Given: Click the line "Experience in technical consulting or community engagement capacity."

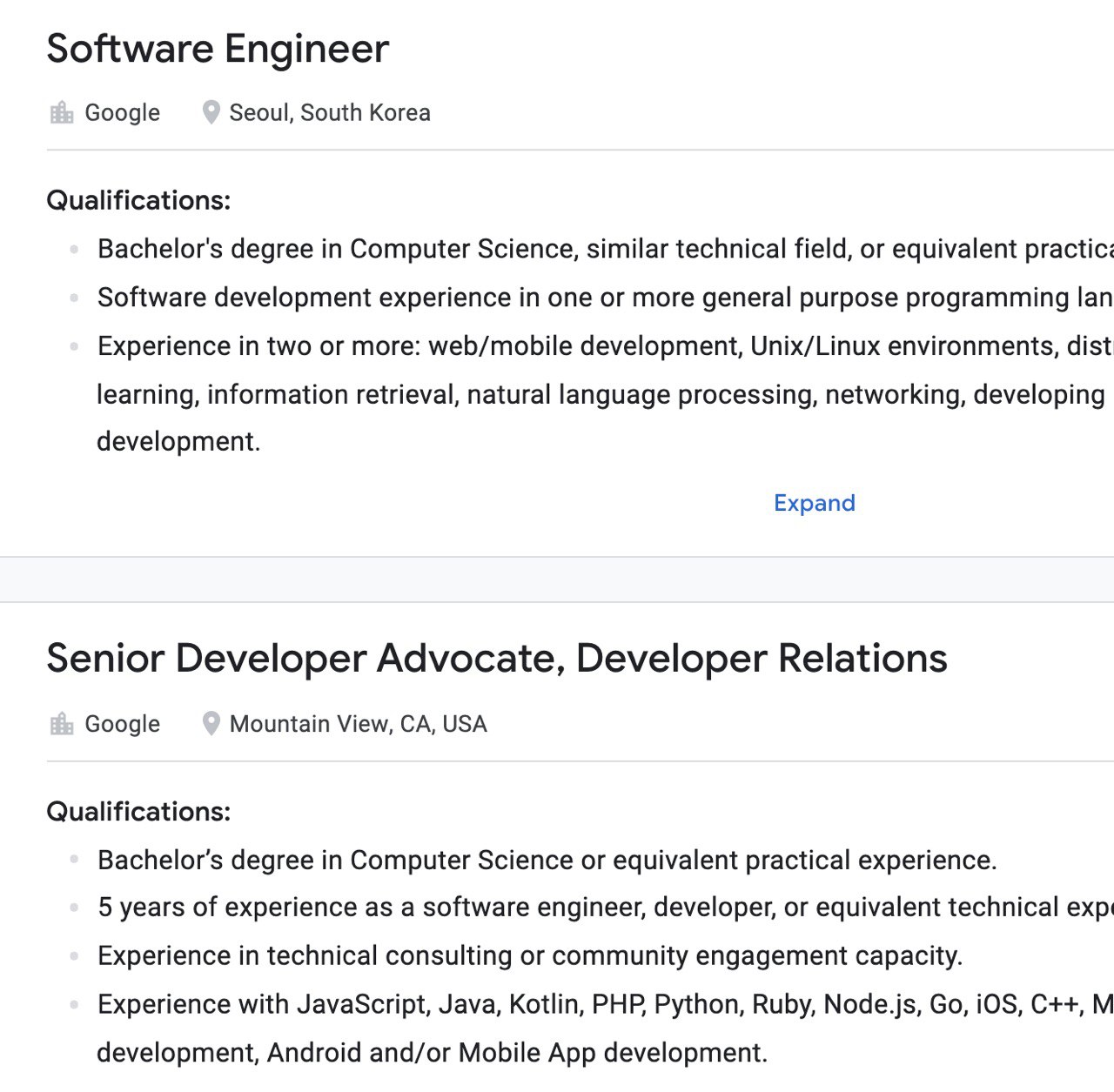Looking at the screenshot, I should tap(530, 956).
